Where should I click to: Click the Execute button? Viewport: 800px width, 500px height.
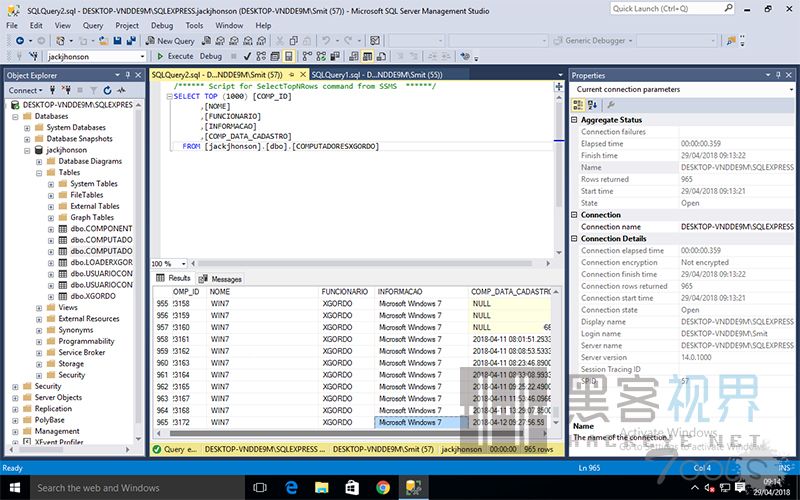[x=175, y=56]
